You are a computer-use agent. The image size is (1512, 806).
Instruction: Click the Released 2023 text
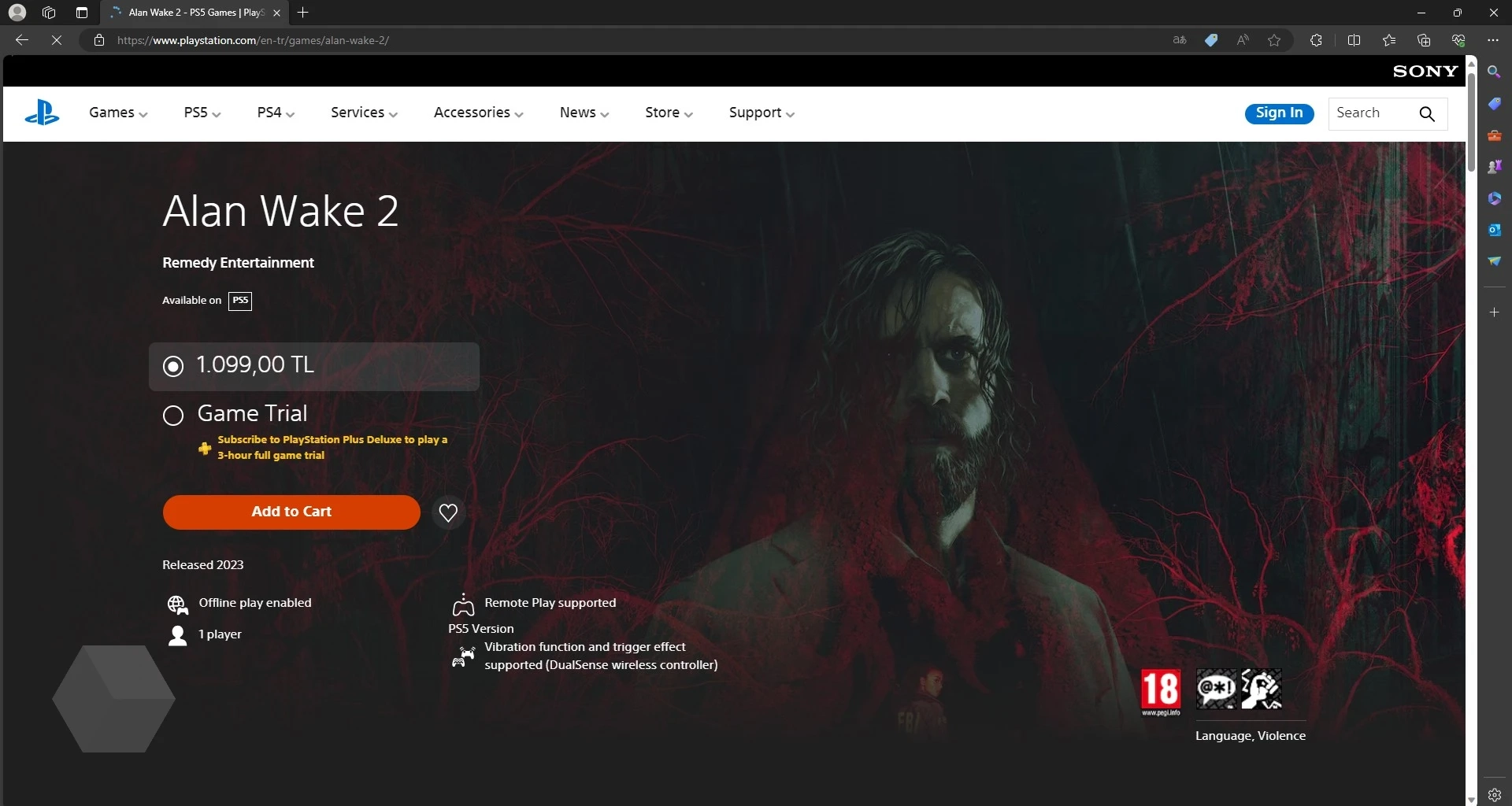203,565
